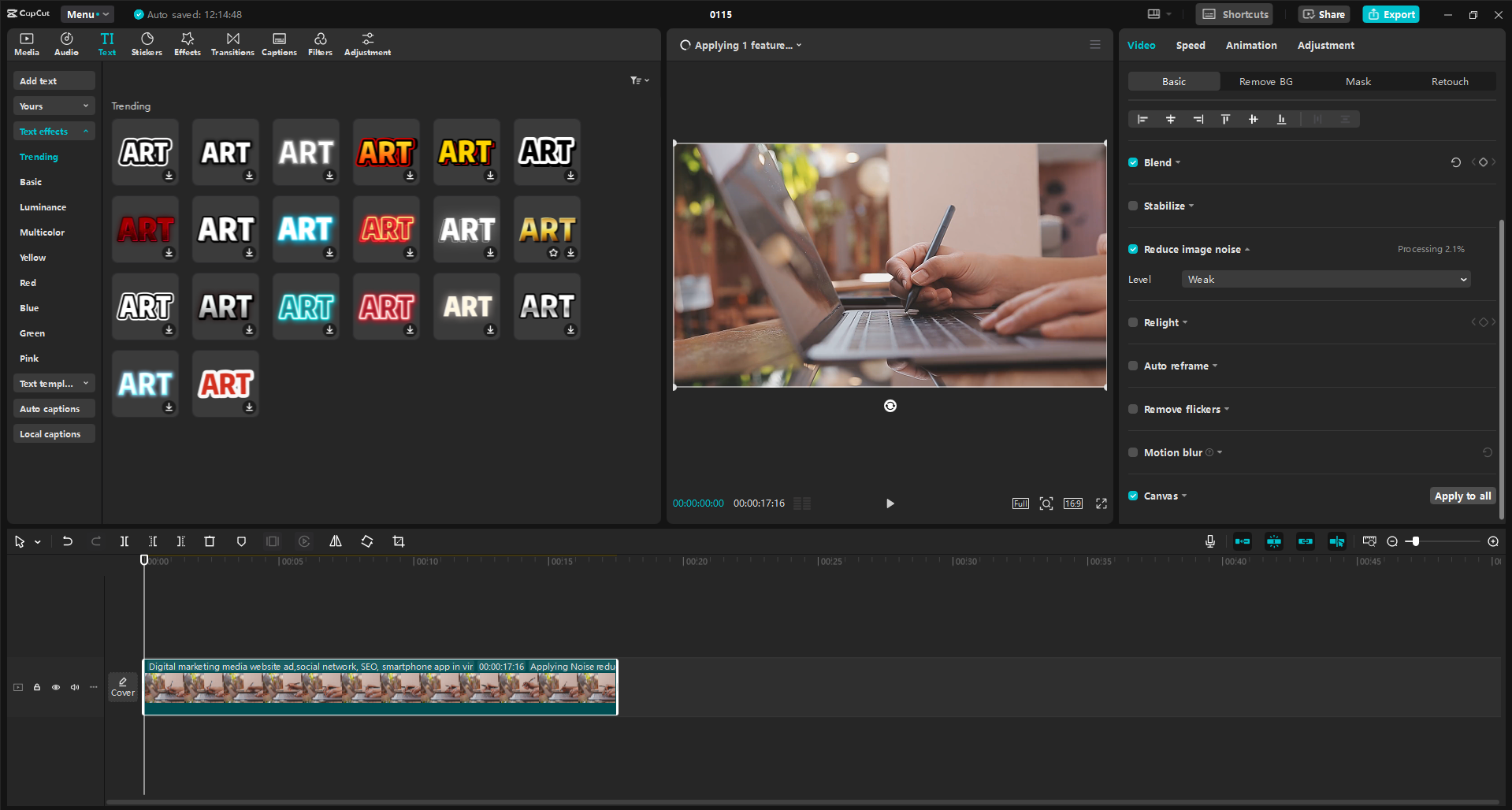Switch to the Animation tab
1512x810 pixels.
click(1250, 45)
